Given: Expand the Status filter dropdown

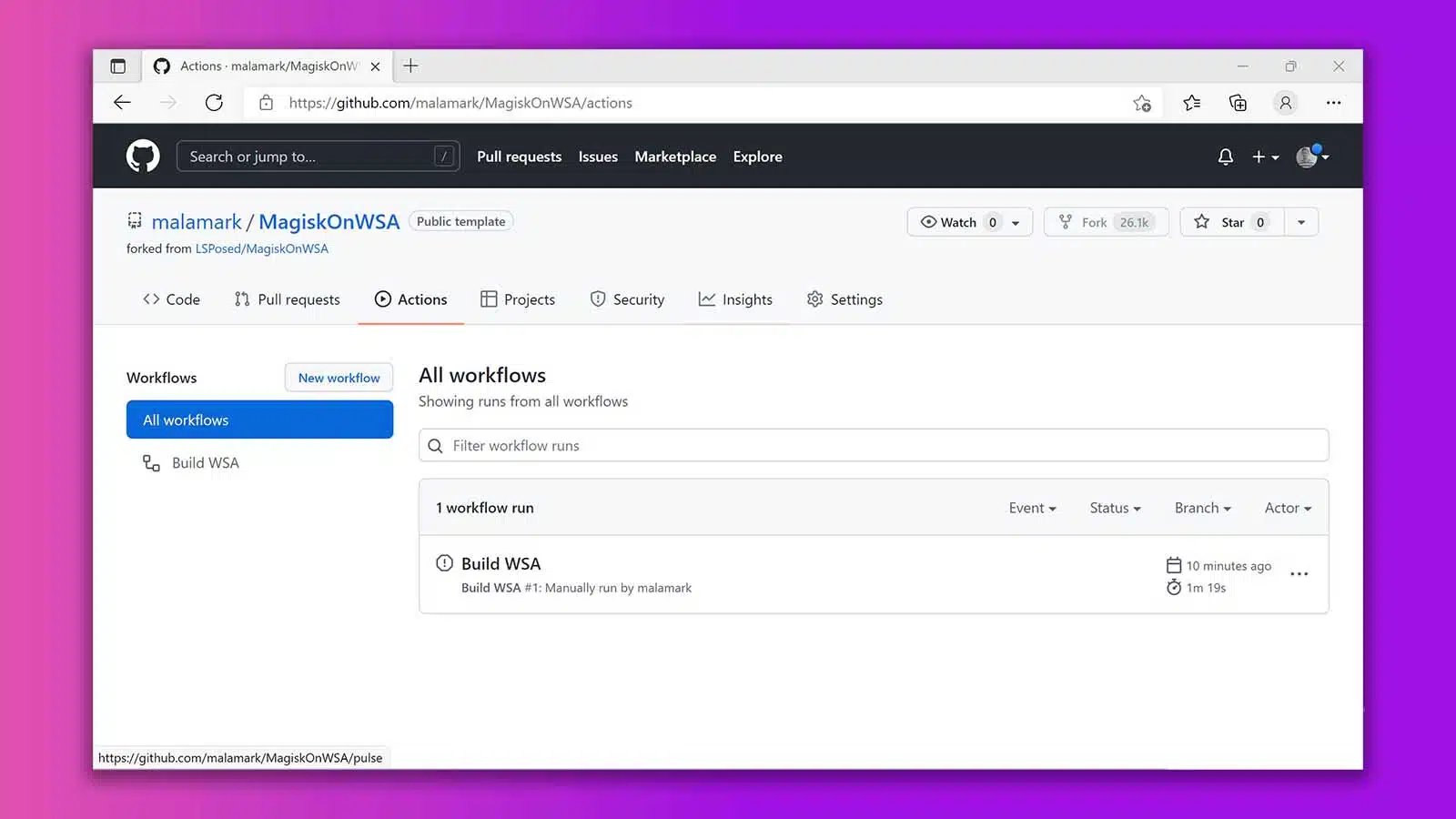Looking at the screenshot, I should click(x=1115, y=508).
